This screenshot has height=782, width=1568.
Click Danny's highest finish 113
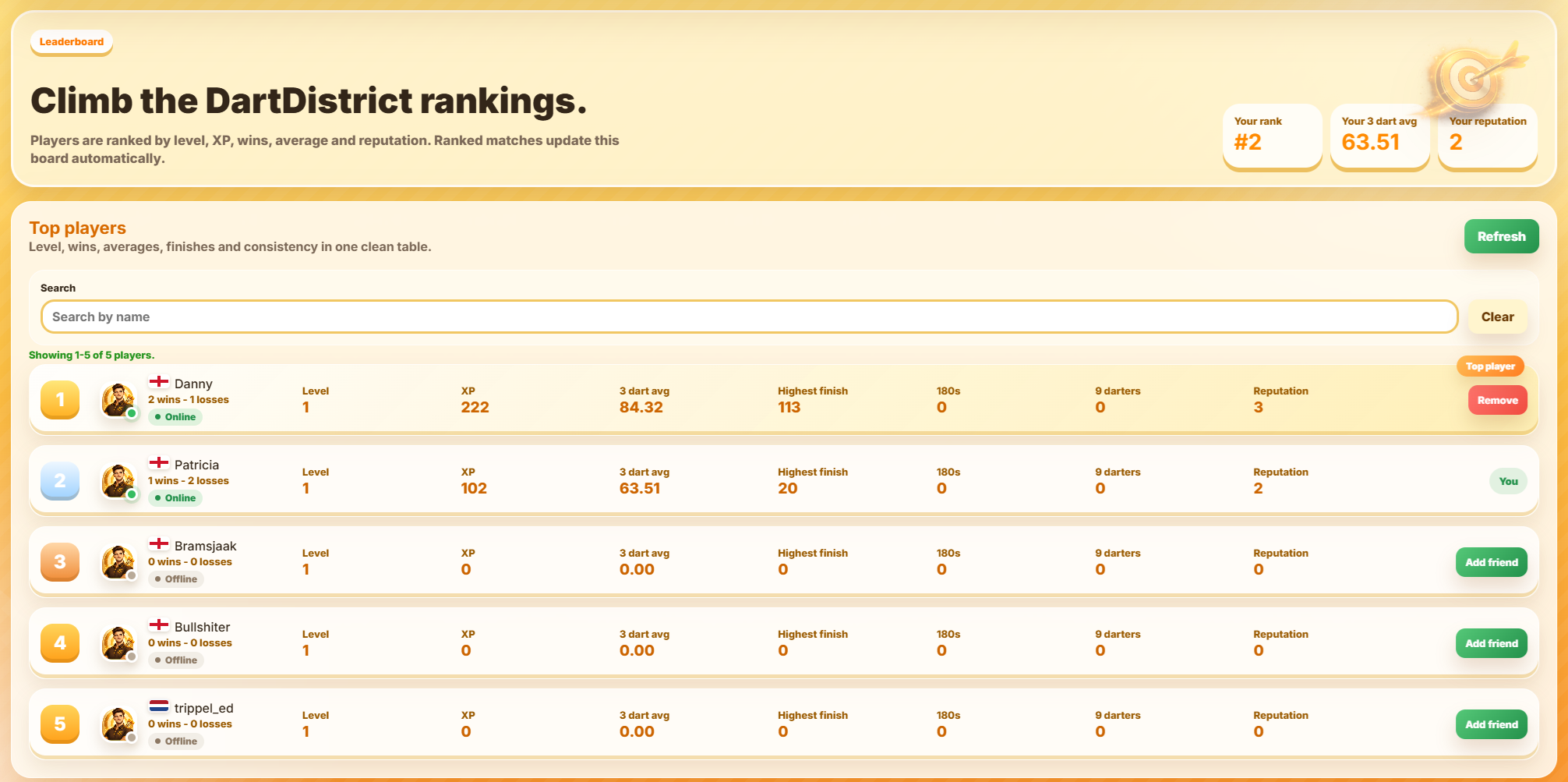tap(789, 407)
